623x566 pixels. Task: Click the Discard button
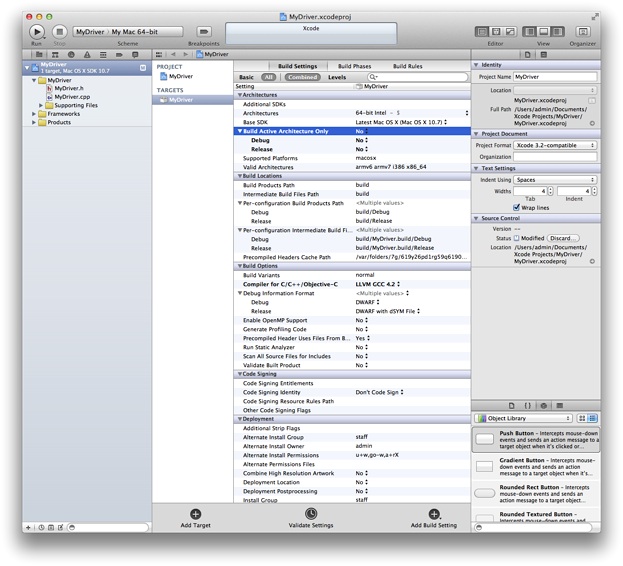click(x=562, y=238)
